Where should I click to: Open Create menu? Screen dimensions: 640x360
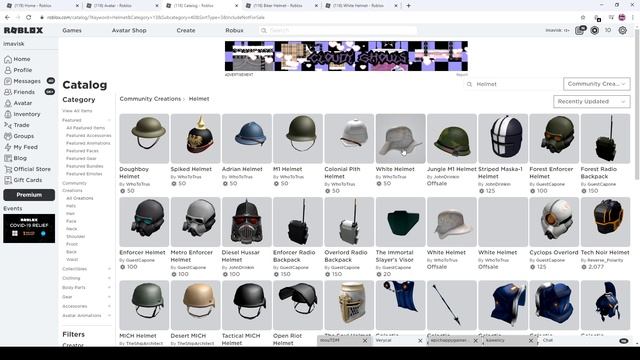(186, 31)
